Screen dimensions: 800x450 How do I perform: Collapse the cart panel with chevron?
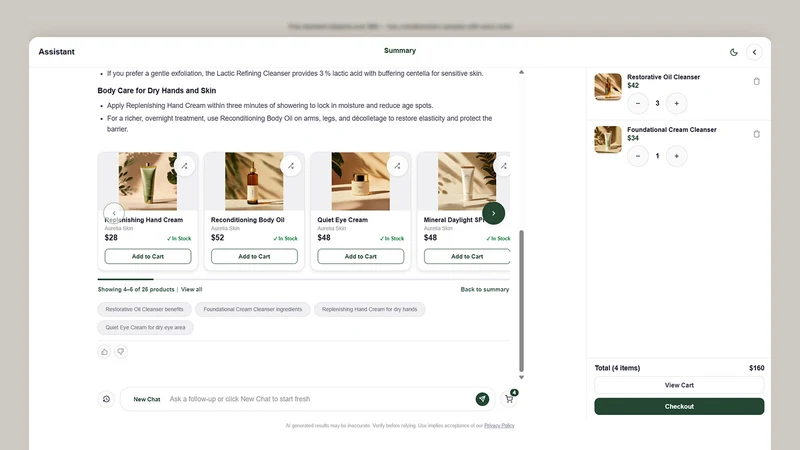(x=754, y=52)
